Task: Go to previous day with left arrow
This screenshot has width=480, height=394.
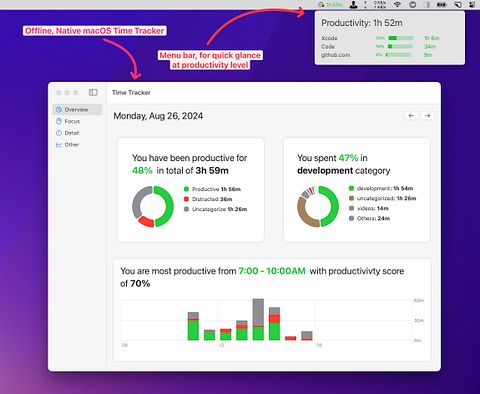Action: (x=411, y=115)
